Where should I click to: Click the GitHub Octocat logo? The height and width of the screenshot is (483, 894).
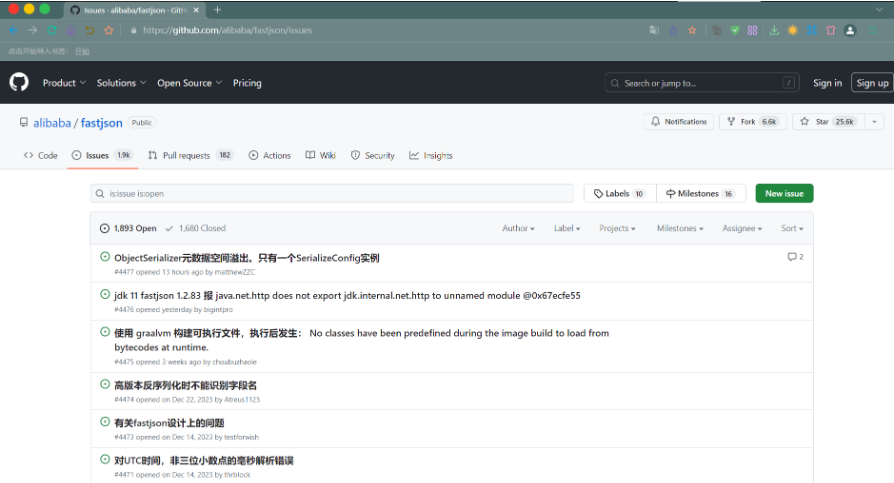[x=19, y=82]
